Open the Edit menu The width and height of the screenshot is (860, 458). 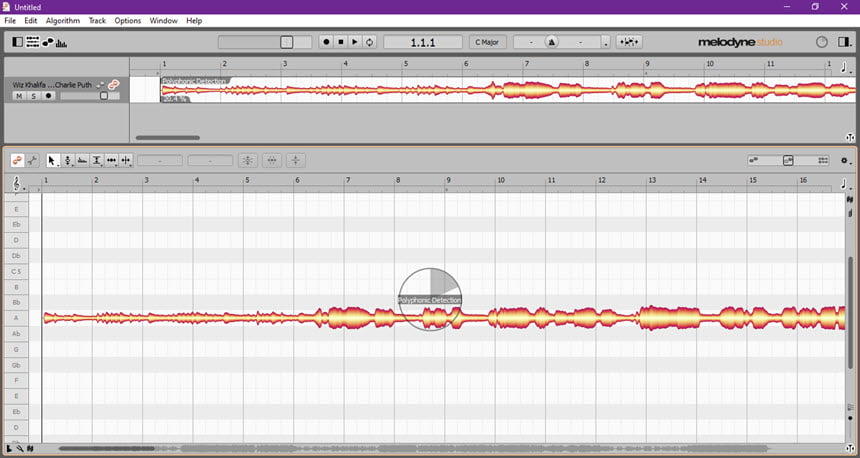pyautogui.click(x=31, y=20)
